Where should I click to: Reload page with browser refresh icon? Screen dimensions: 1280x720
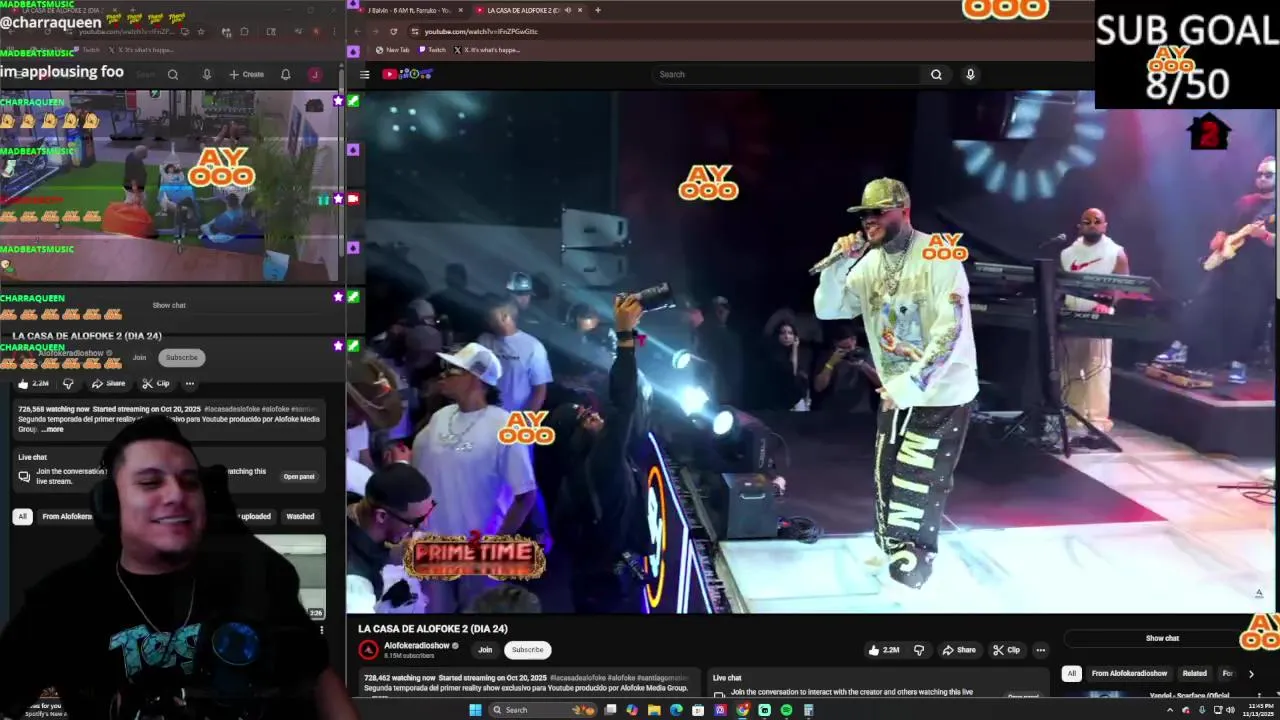coord(393,31)
